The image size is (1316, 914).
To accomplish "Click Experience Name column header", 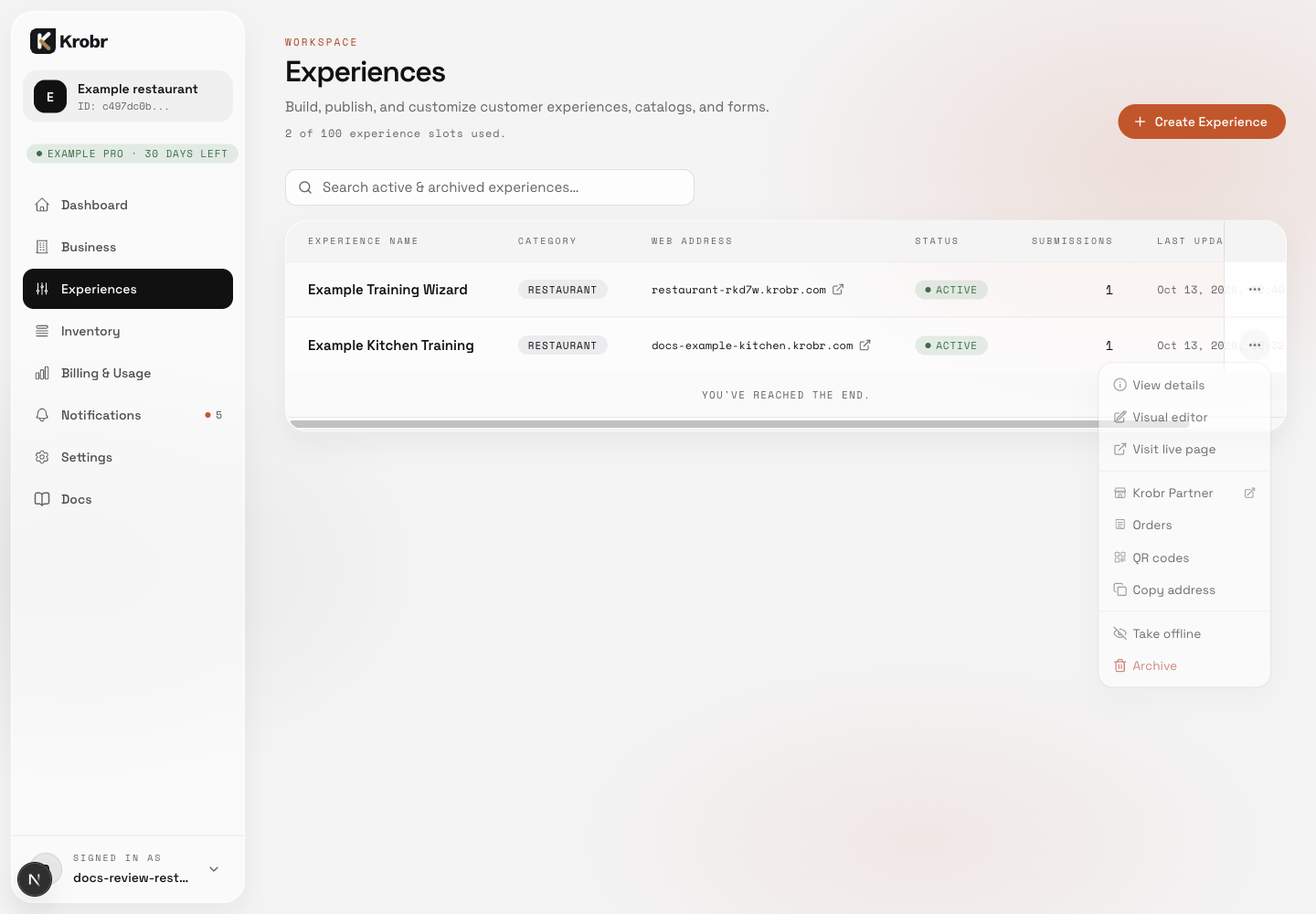I will click(363, 241).
